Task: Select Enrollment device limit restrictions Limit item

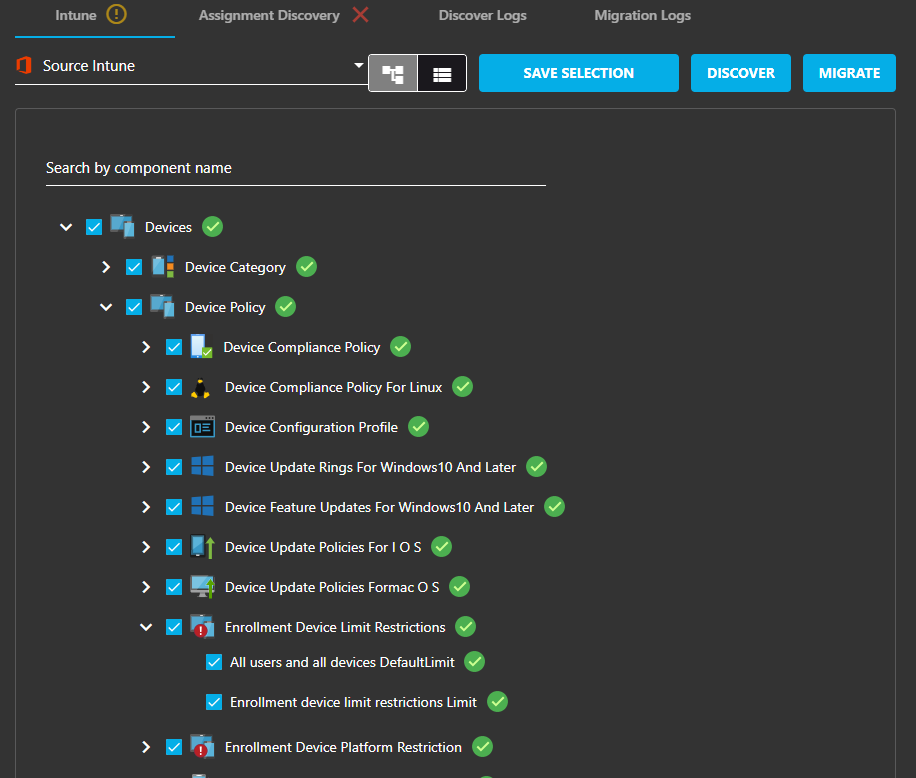Action: tap(353, 702)
